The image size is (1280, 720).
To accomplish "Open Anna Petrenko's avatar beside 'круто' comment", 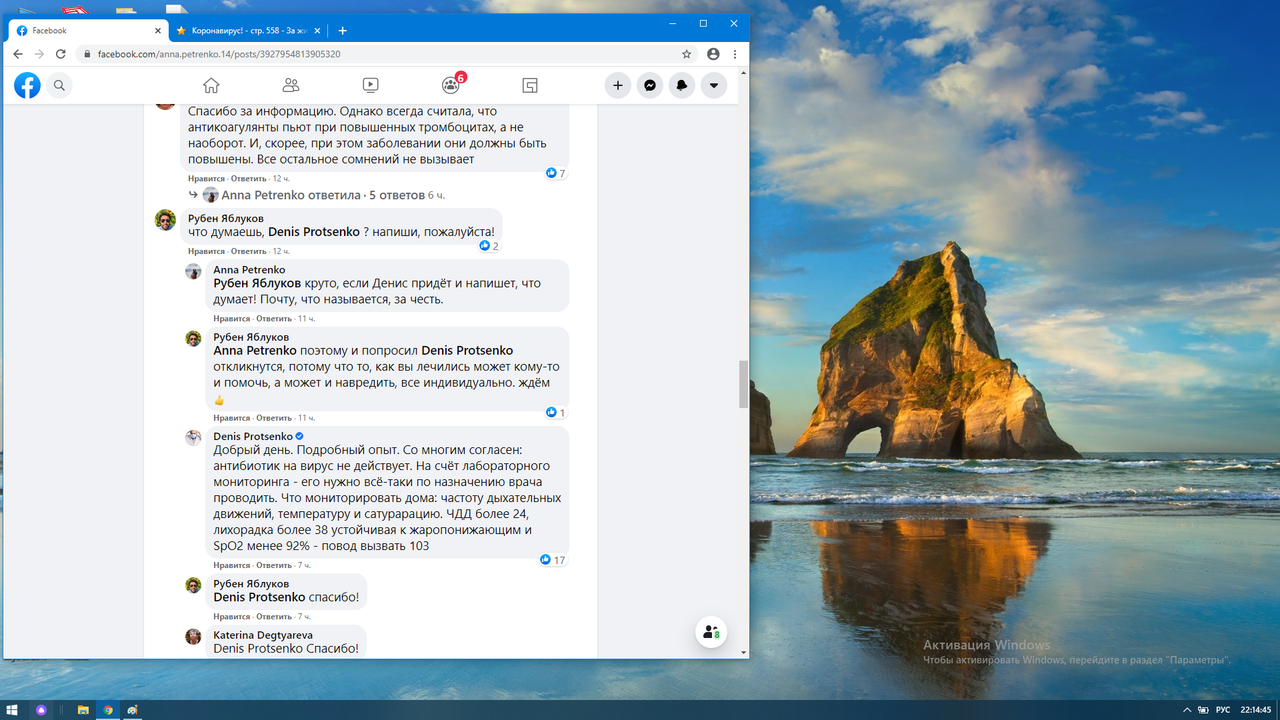I will coord(194,271).
